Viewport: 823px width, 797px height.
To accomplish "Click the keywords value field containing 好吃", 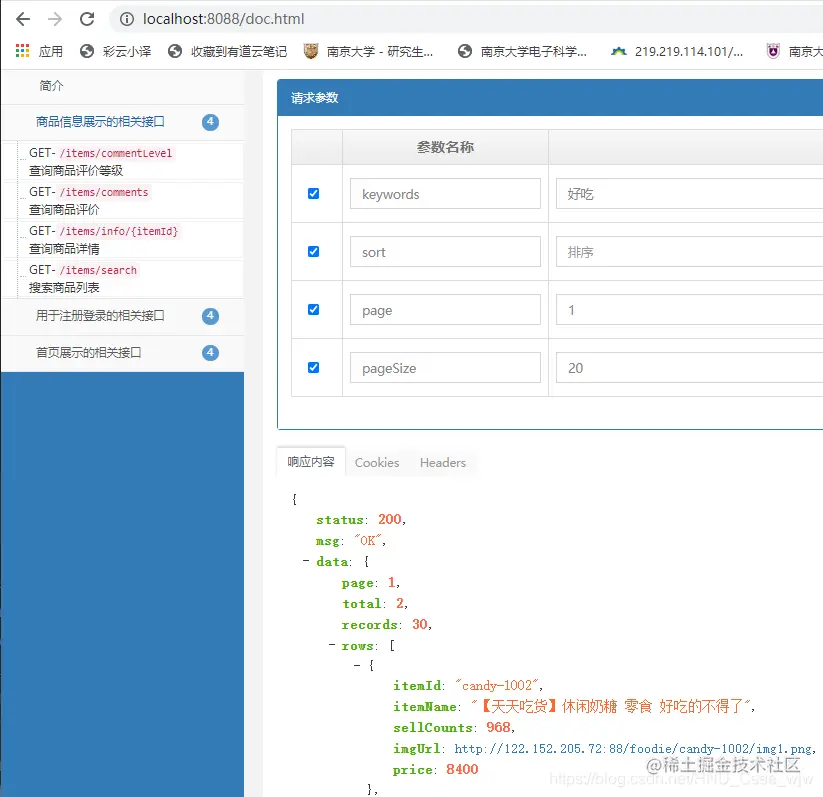I will [689, 194].
